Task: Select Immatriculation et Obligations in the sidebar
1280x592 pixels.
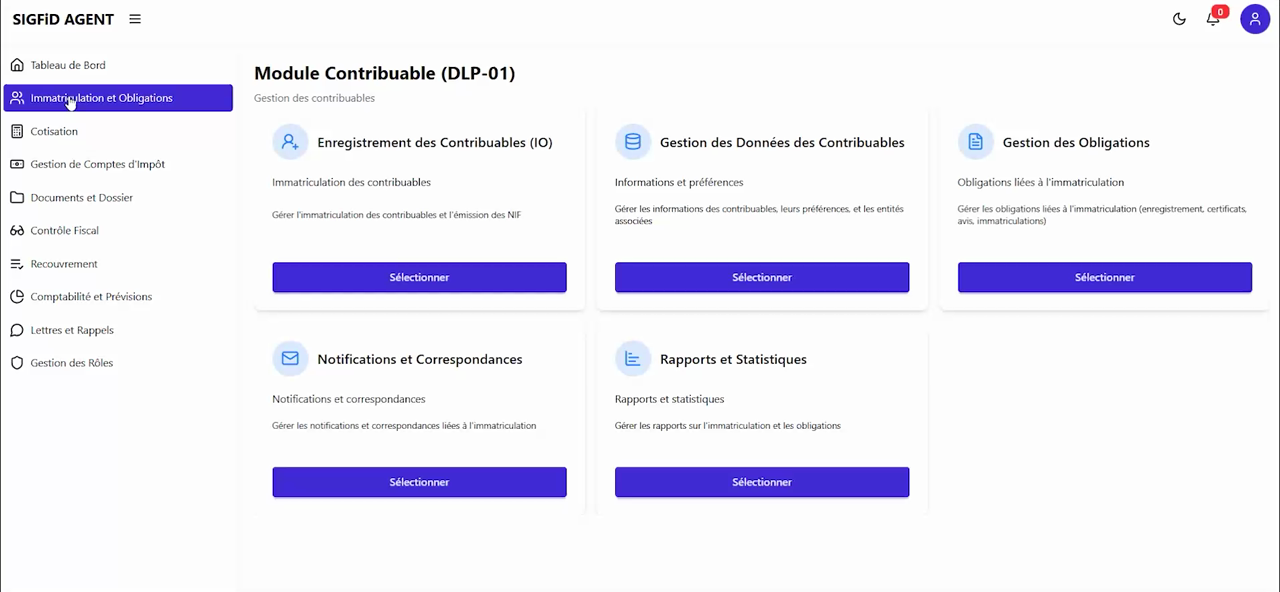Action: 101,97
